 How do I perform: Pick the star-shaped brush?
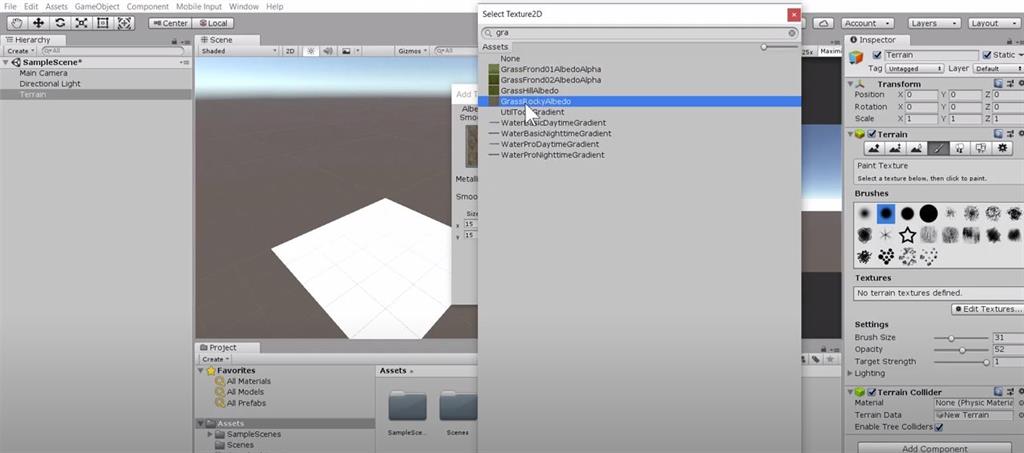pos(907,235)
